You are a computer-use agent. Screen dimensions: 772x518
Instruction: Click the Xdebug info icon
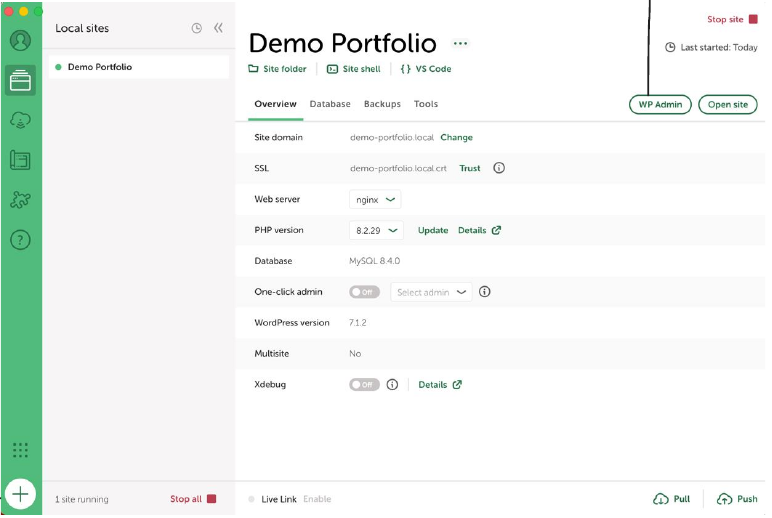(x=392, y=385)
